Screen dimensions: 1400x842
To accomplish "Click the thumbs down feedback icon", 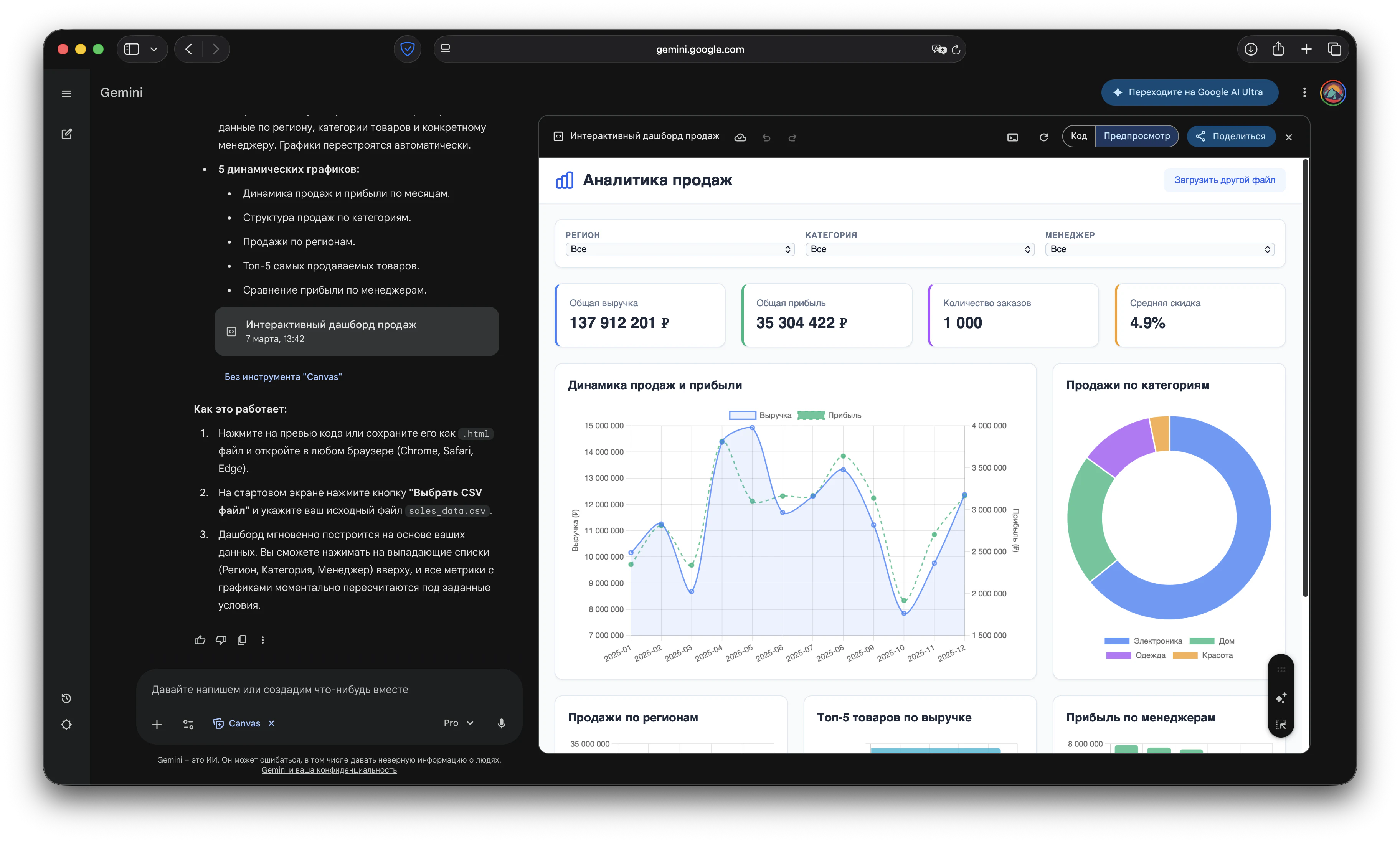I will coord(221,640).
